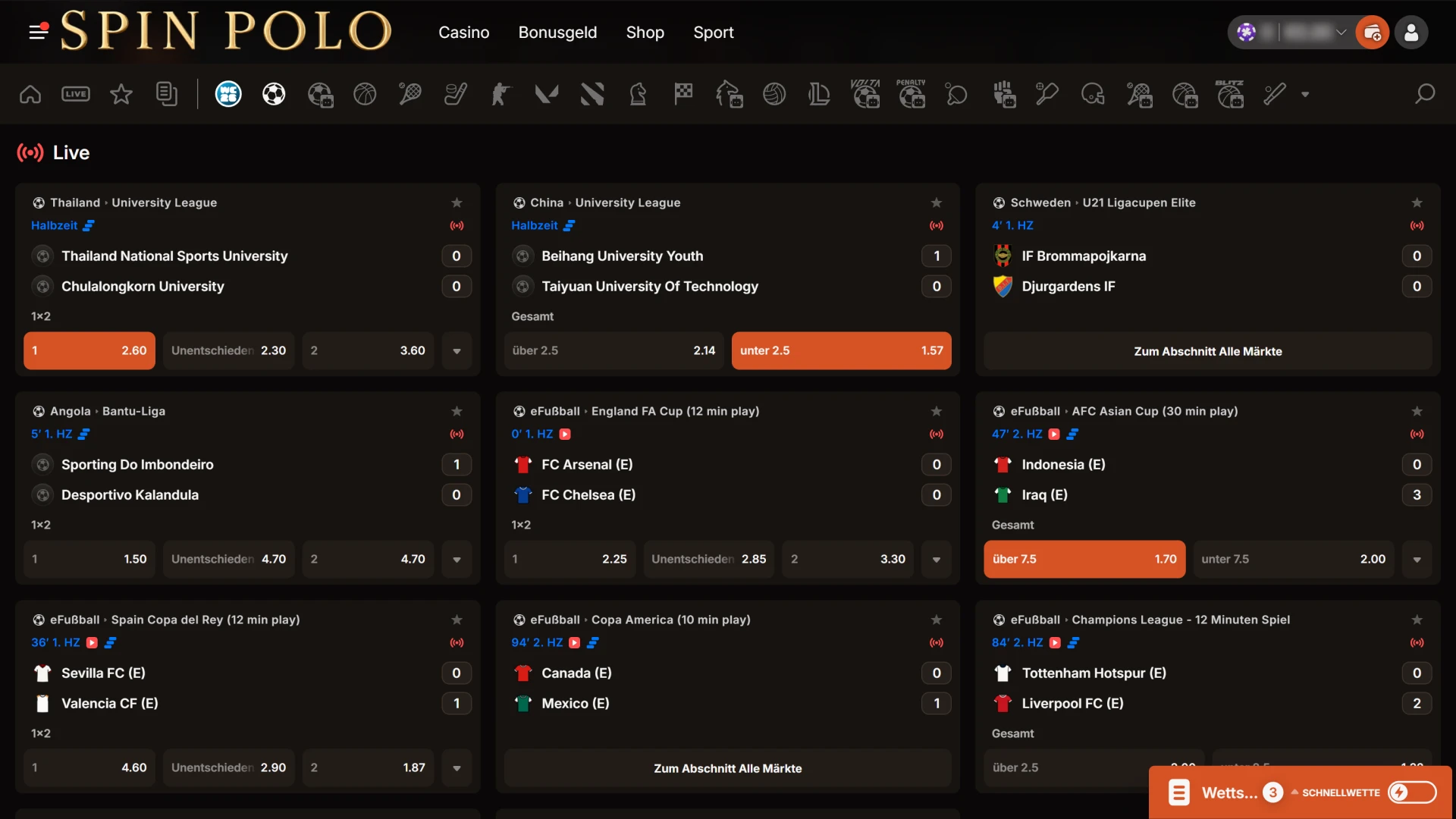Go to the sportsbook home icon
The width and height of the screenshot is (1456, 819).
click(x=30, y=94)
